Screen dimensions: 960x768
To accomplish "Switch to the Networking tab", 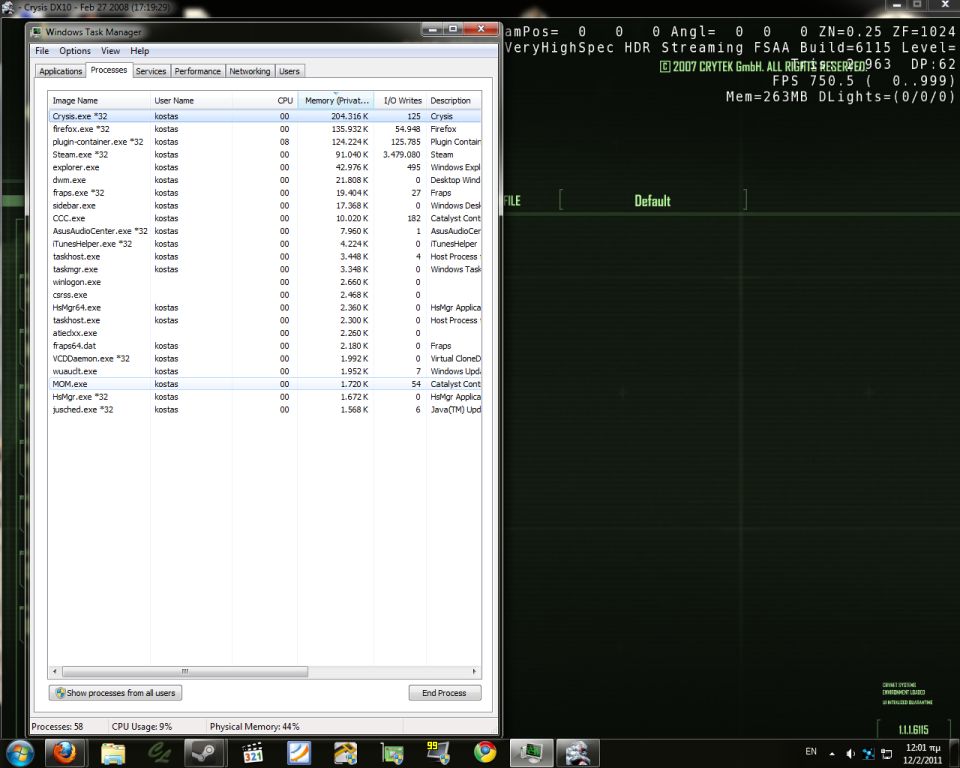I will 250,72.
